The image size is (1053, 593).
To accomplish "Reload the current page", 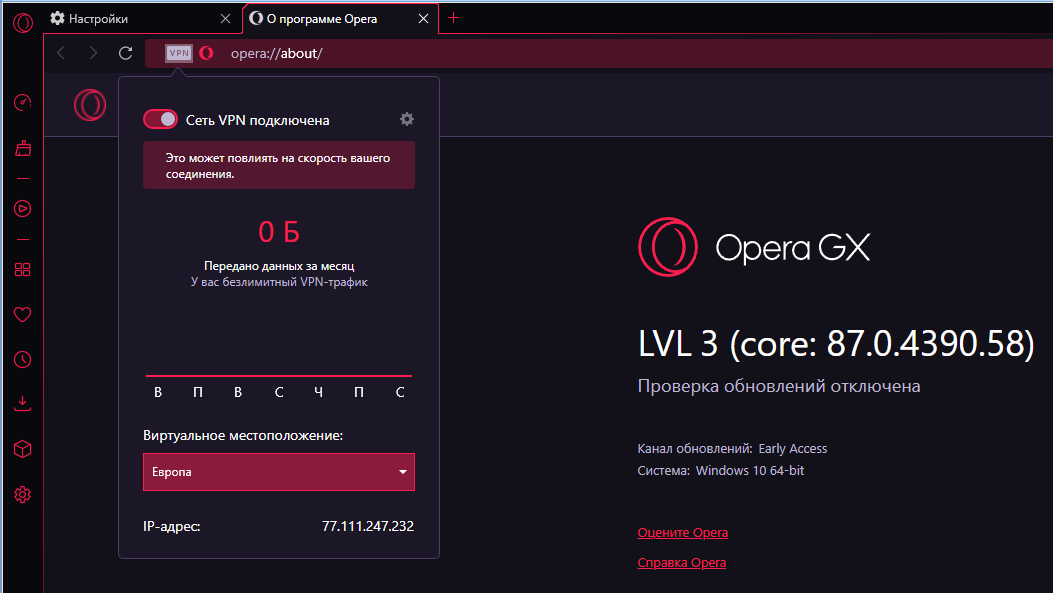I will (126, 53).
